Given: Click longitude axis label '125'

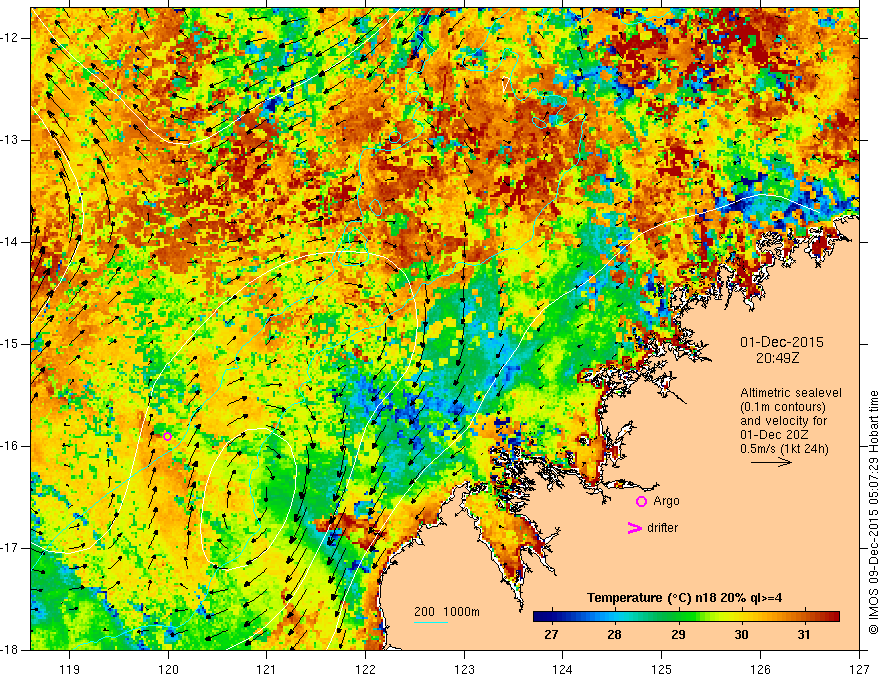Looking at the screenshot, I should click(x=662, y=669).
